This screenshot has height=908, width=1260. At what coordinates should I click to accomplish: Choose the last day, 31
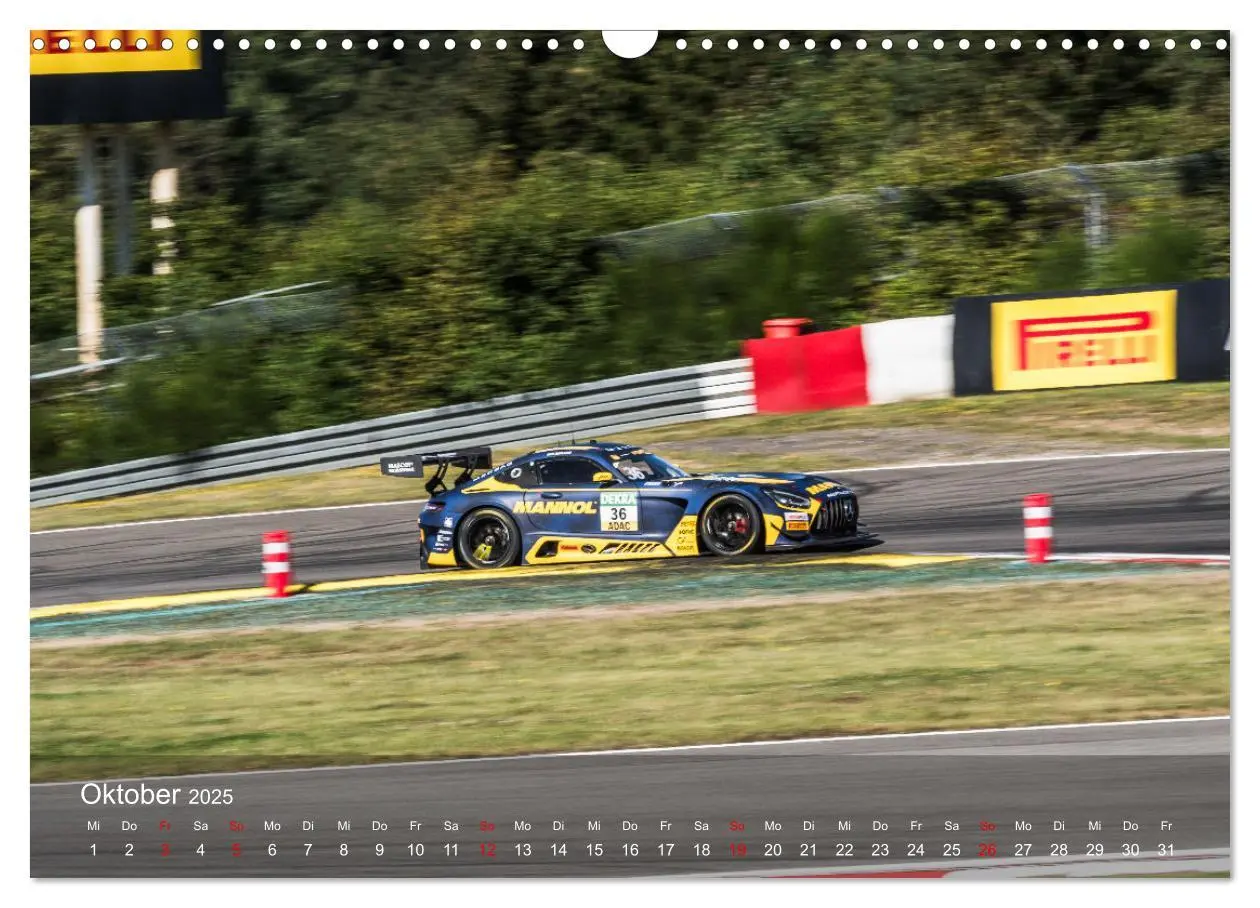[1166, 850]
